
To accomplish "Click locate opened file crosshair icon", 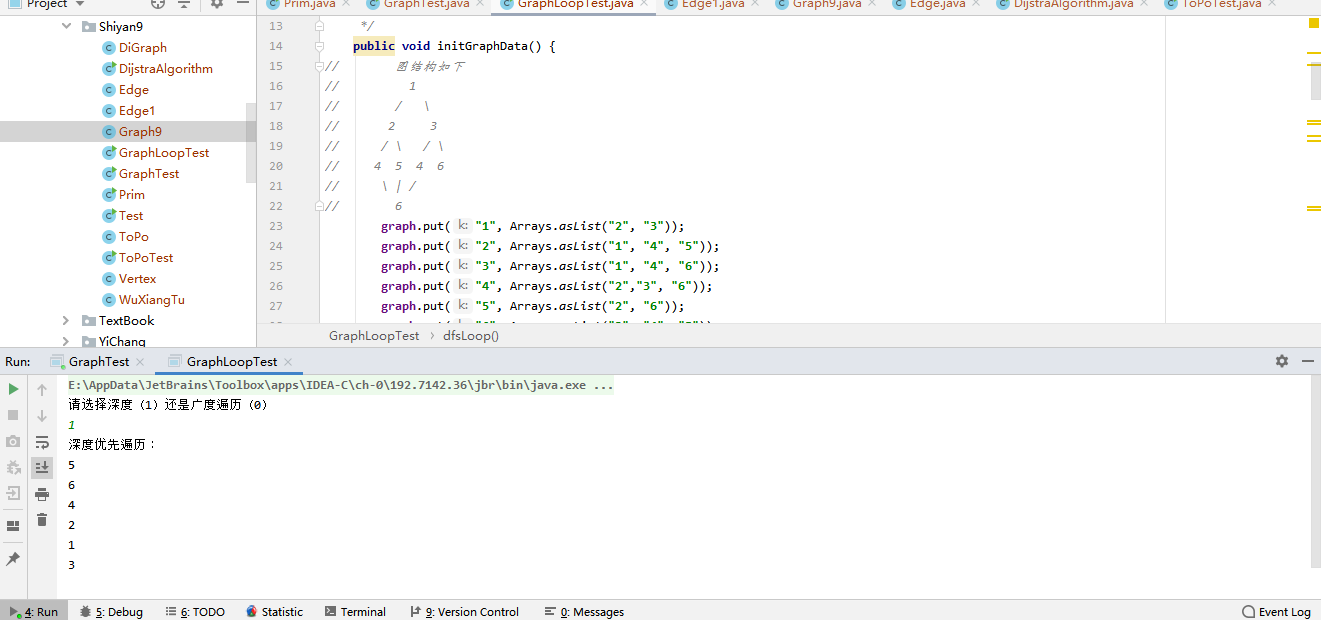I will pyautogui.click(x=158, y=4).
